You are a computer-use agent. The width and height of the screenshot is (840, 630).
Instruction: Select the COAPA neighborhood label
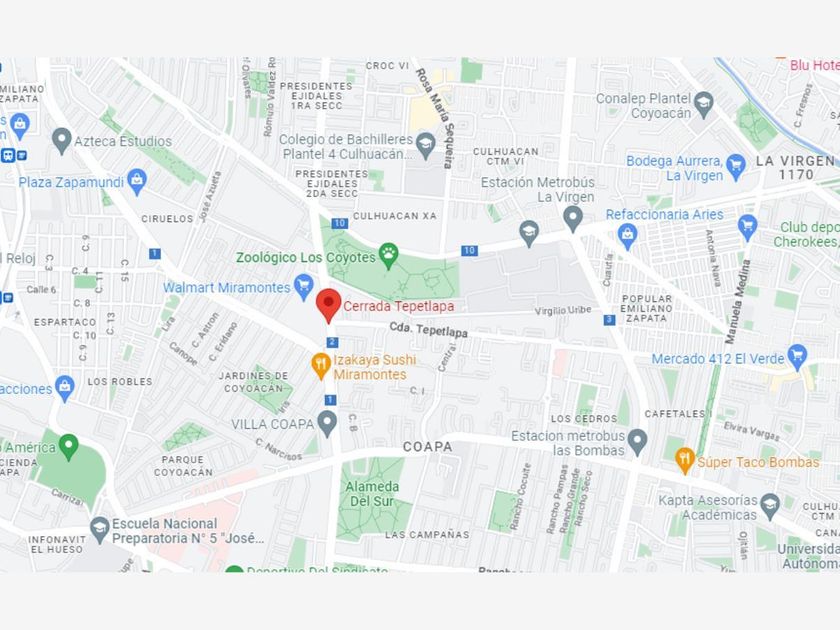pos(428,447)
